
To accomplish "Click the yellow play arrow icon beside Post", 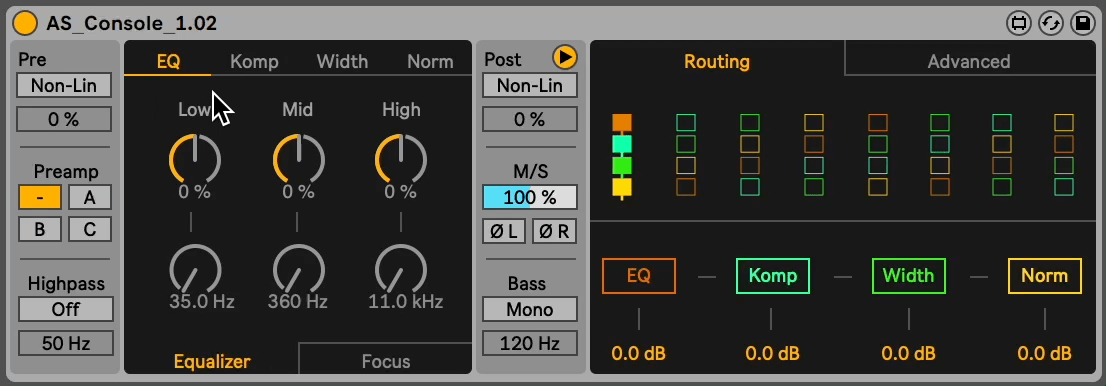I will click(x=565, y=57).
